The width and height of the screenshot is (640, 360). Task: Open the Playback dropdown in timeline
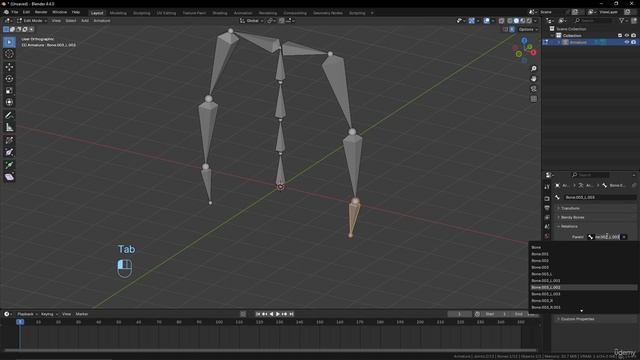click(x=27, y=314)
